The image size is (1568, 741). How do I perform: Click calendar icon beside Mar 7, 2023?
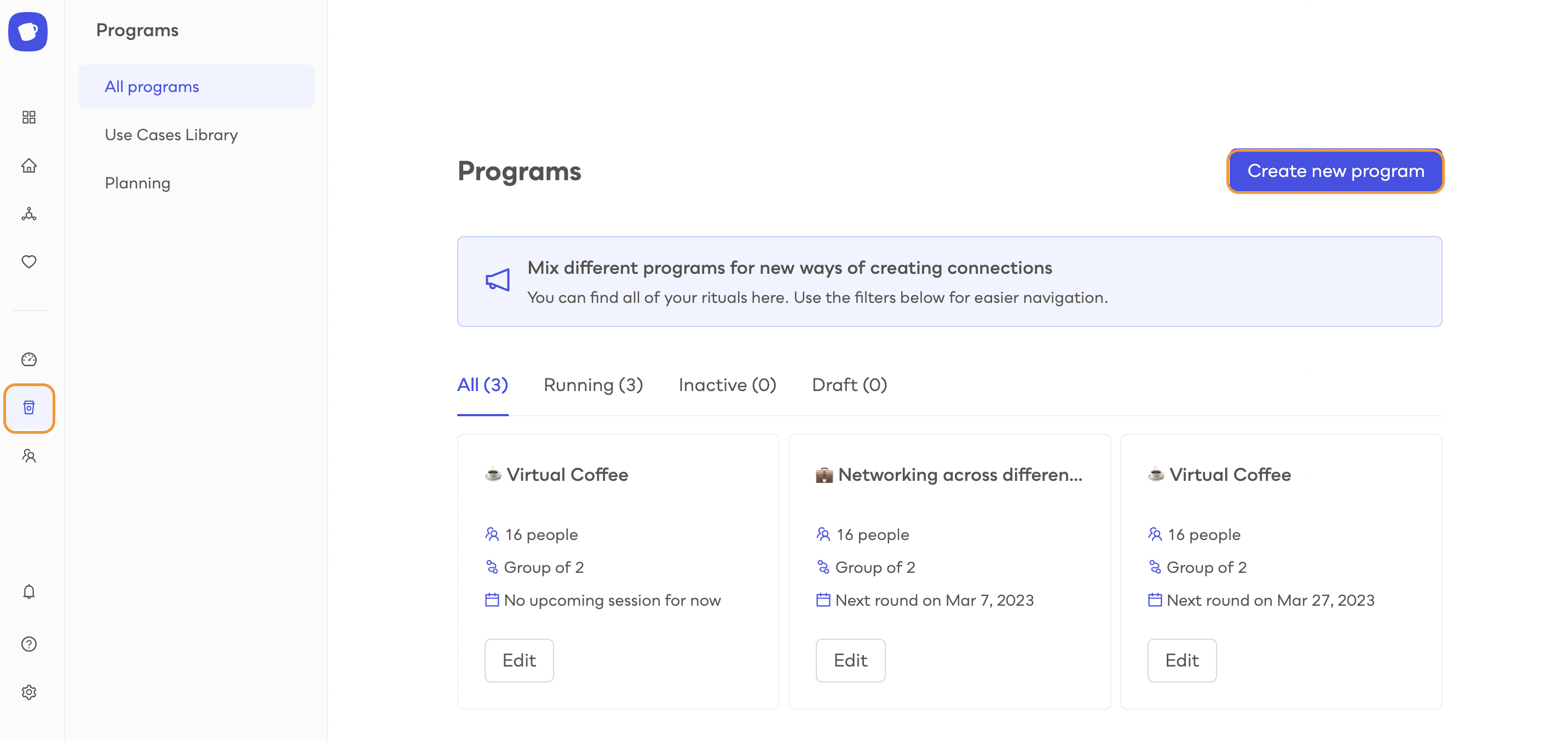pos(823,600)
